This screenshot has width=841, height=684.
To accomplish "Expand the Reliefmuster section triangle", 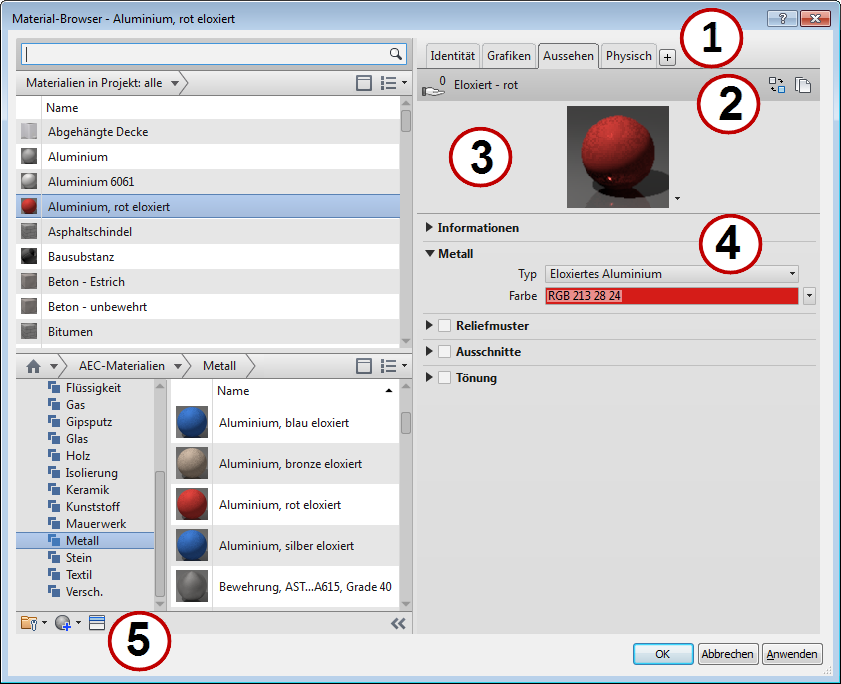I will (x=429, y=325).
